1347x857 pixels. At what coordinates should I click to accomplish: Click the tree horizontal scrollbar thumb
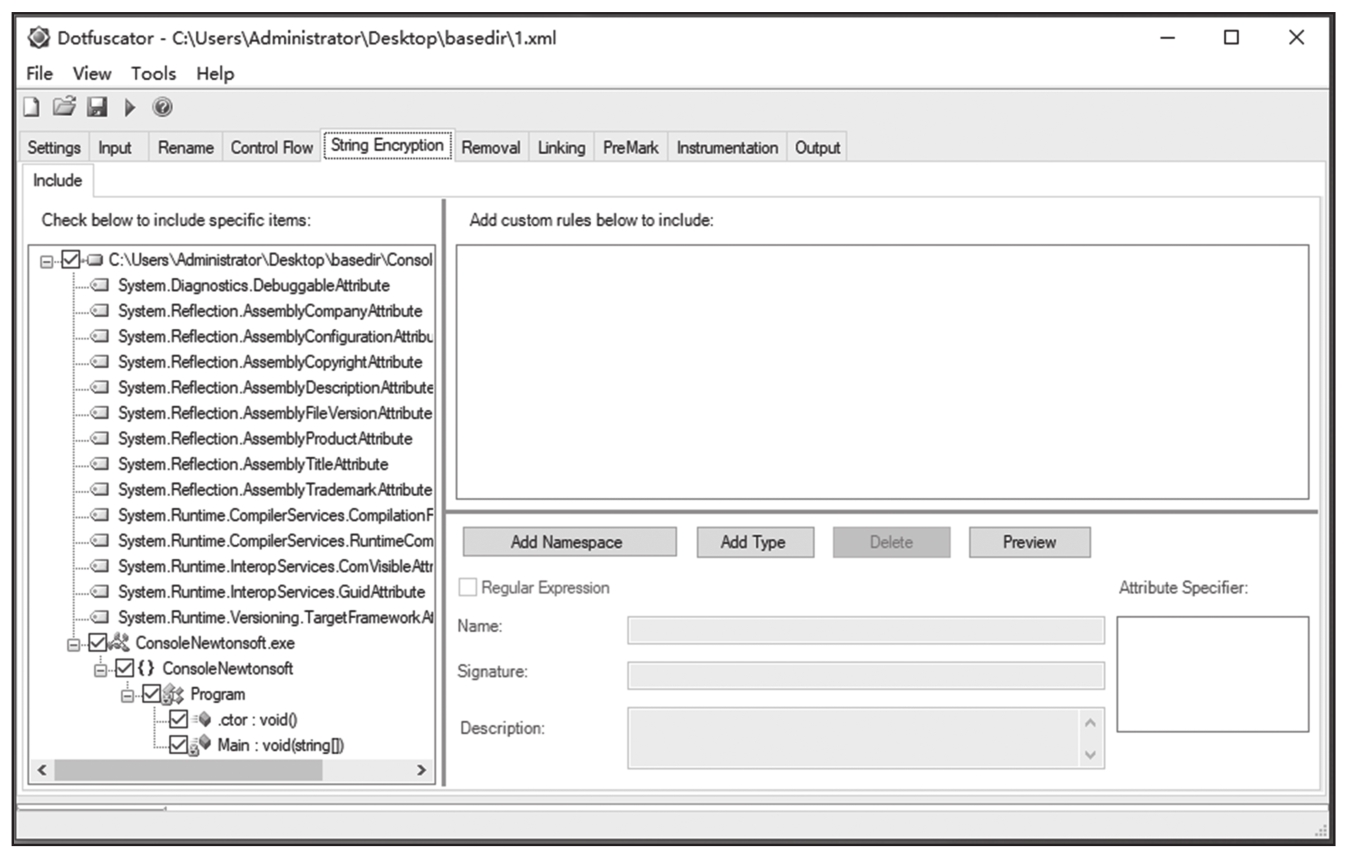tap(189, 770)
